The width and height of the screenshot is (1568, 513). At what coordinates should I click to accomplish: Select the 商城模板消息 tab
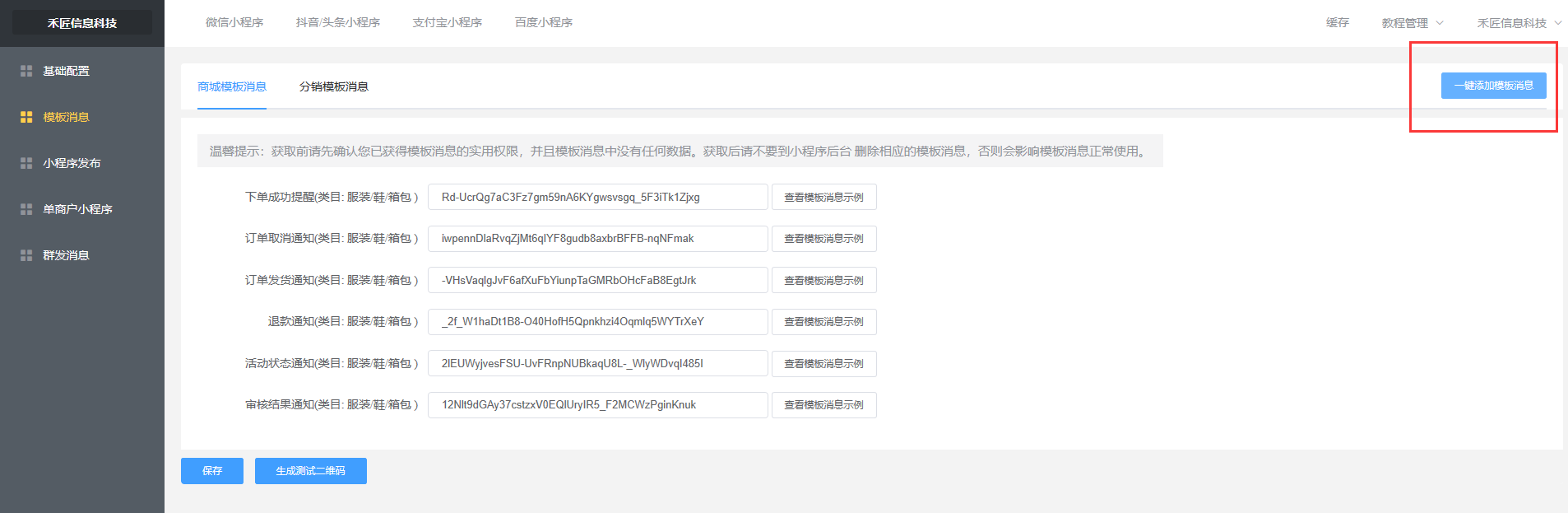pos(232,86)
